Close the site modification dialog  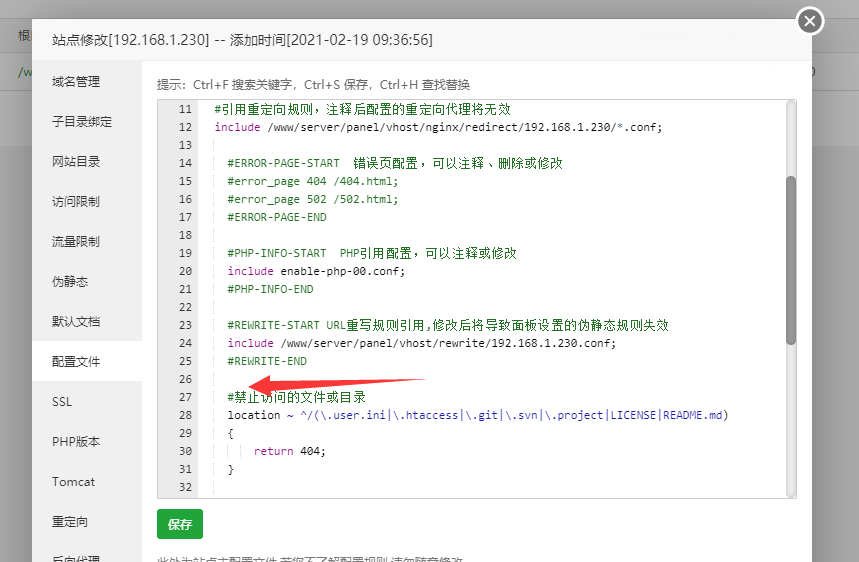pyautogui.click(x=810, y=21)
